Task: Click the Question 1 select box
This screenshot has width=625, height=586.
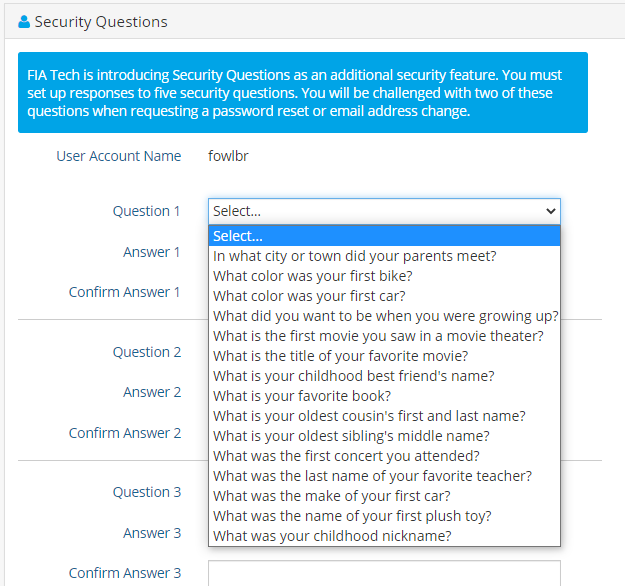Action: 384,211
